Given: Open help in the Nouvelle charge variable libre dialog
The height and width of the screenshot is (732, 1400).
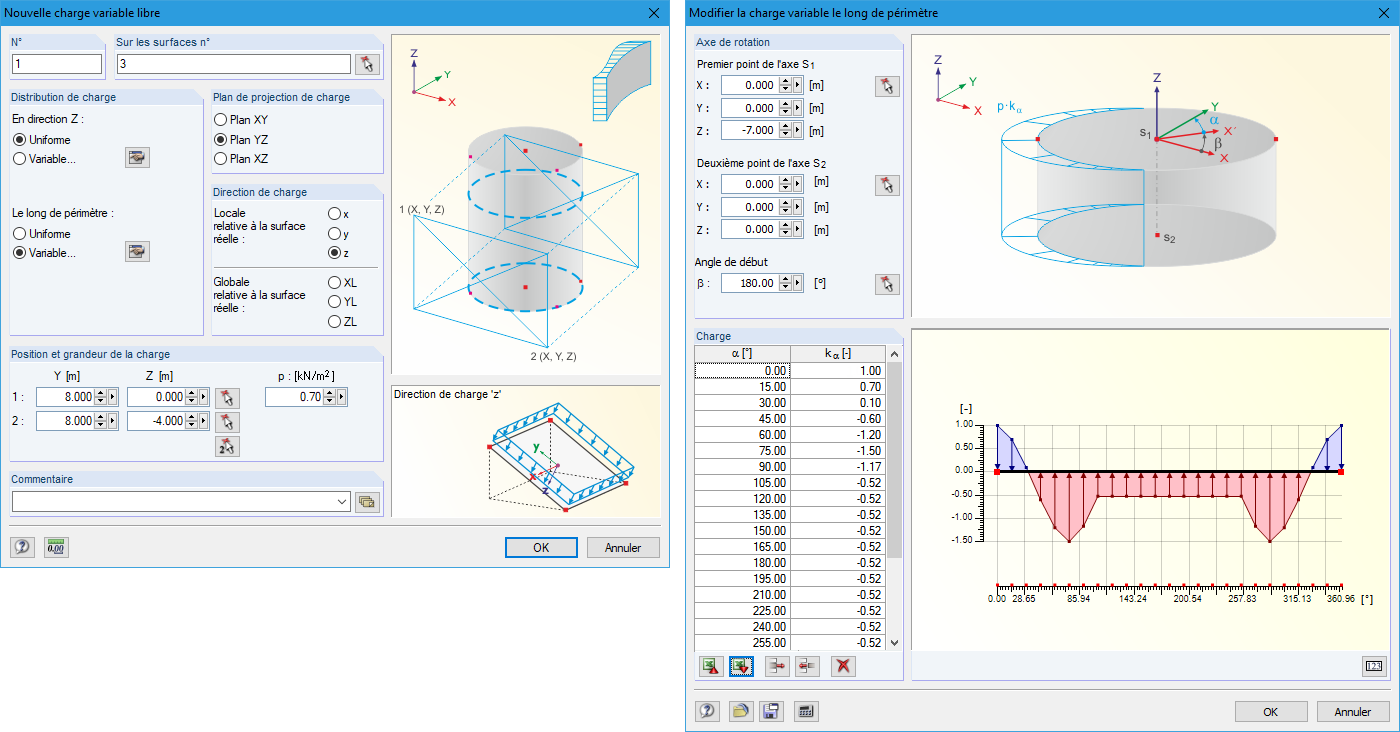Looking at the screenshot, I should (x=22, y=547).
